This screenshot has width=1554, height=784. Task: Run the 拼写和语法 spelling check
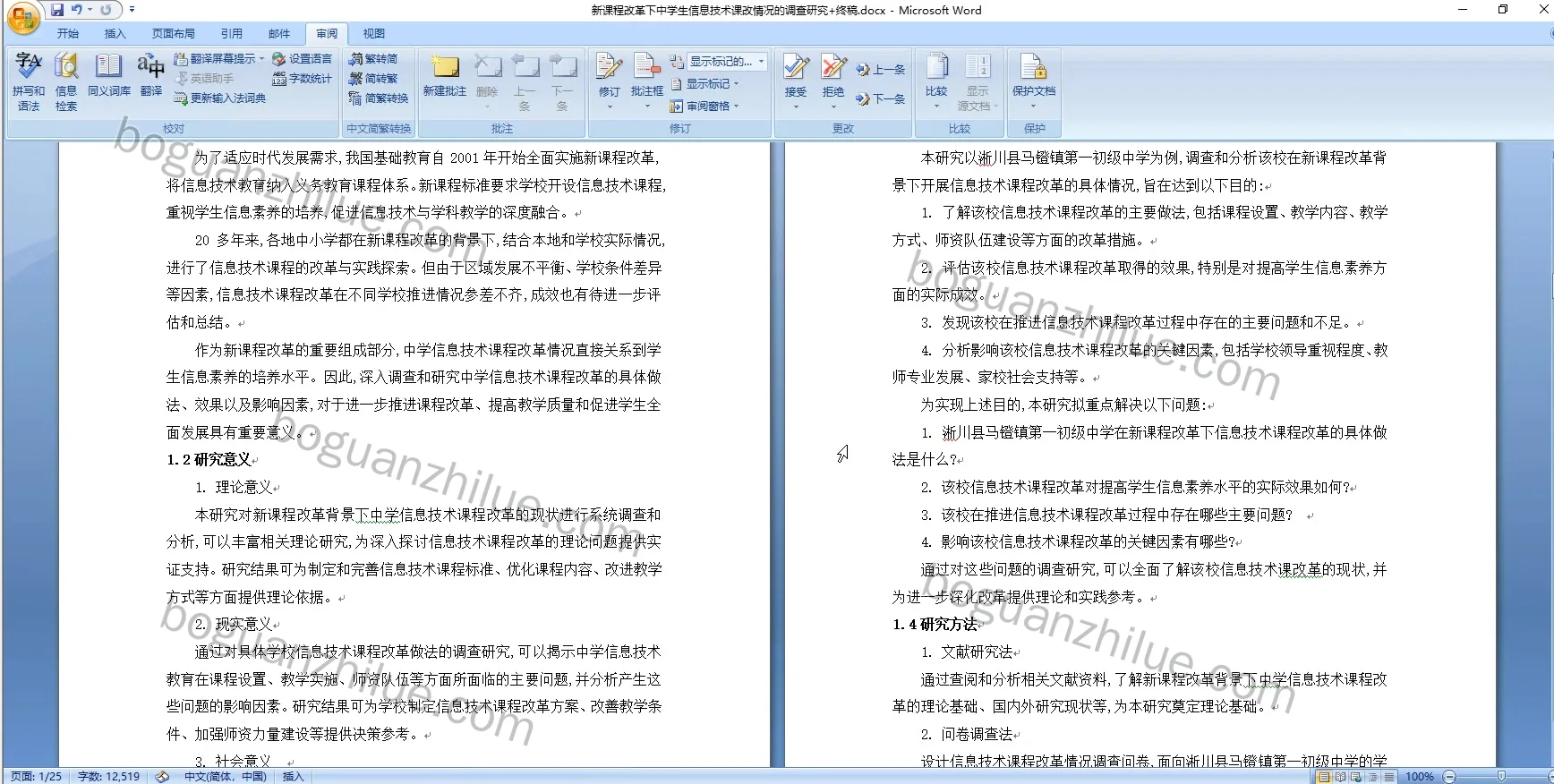pyautogui.click(x=29, y=81)
